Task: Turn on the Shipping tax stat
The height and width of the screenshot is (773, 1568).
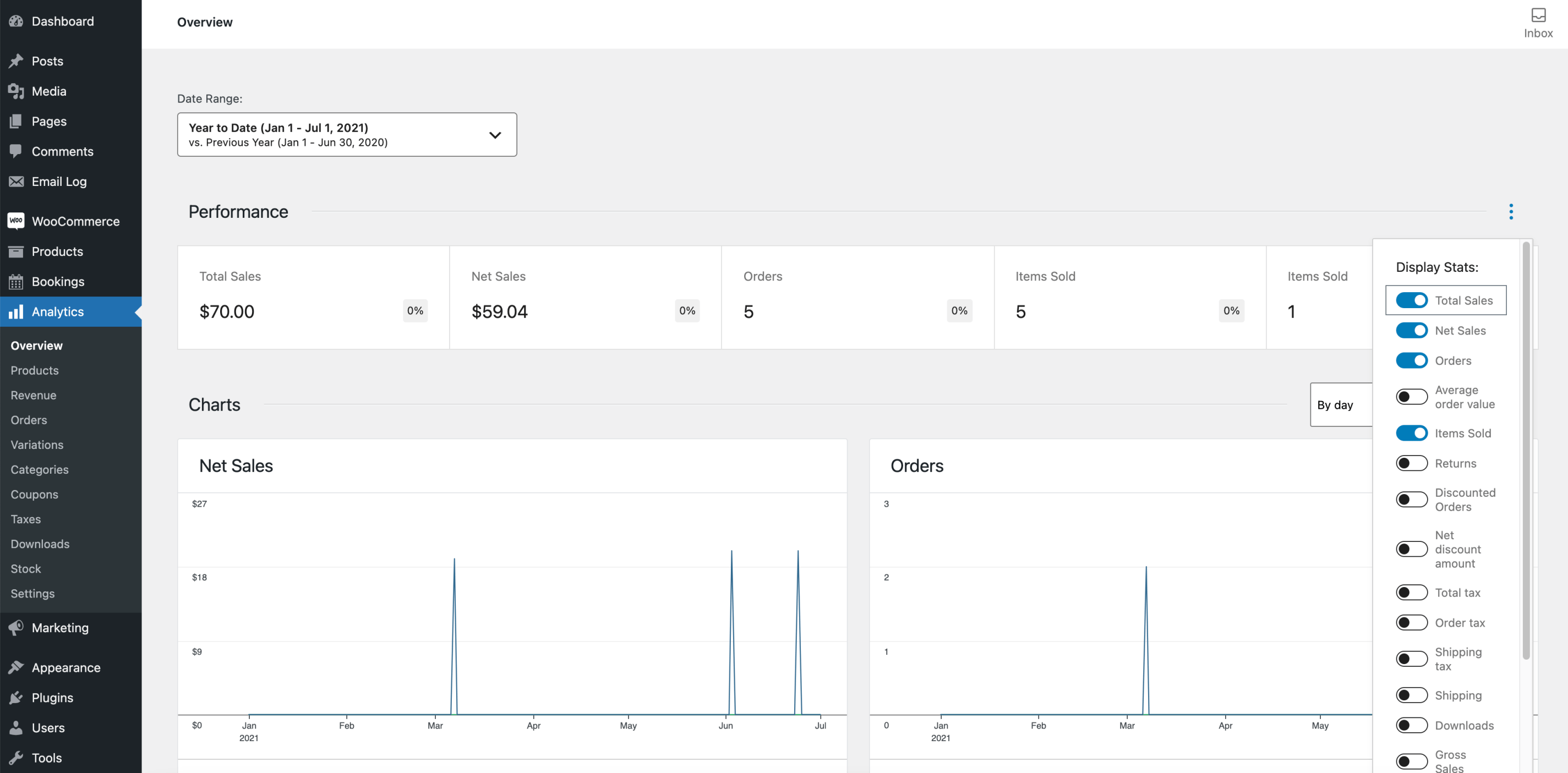Action: click(1413, 658)
